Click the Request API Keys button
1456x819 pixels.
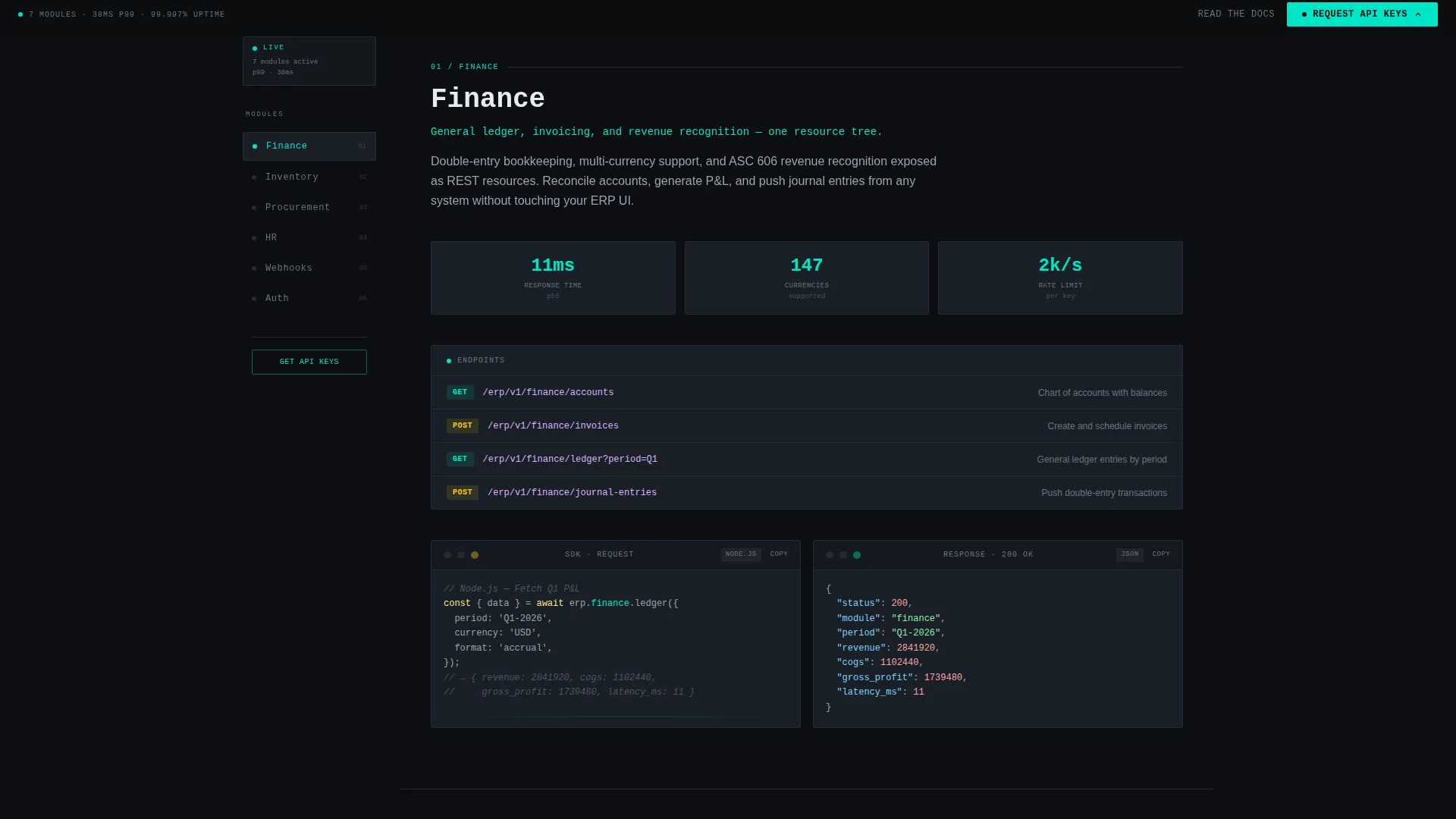click(1361, 14)
